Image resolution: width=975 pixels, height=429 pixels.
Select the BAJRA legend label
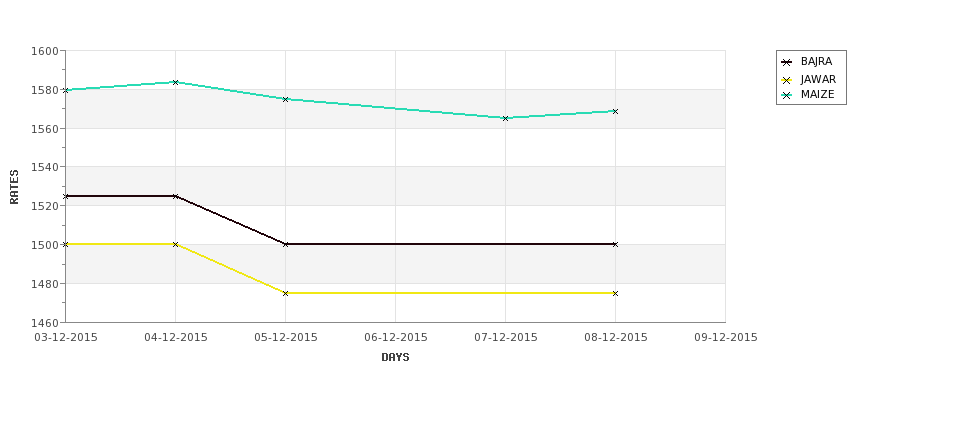816,62
